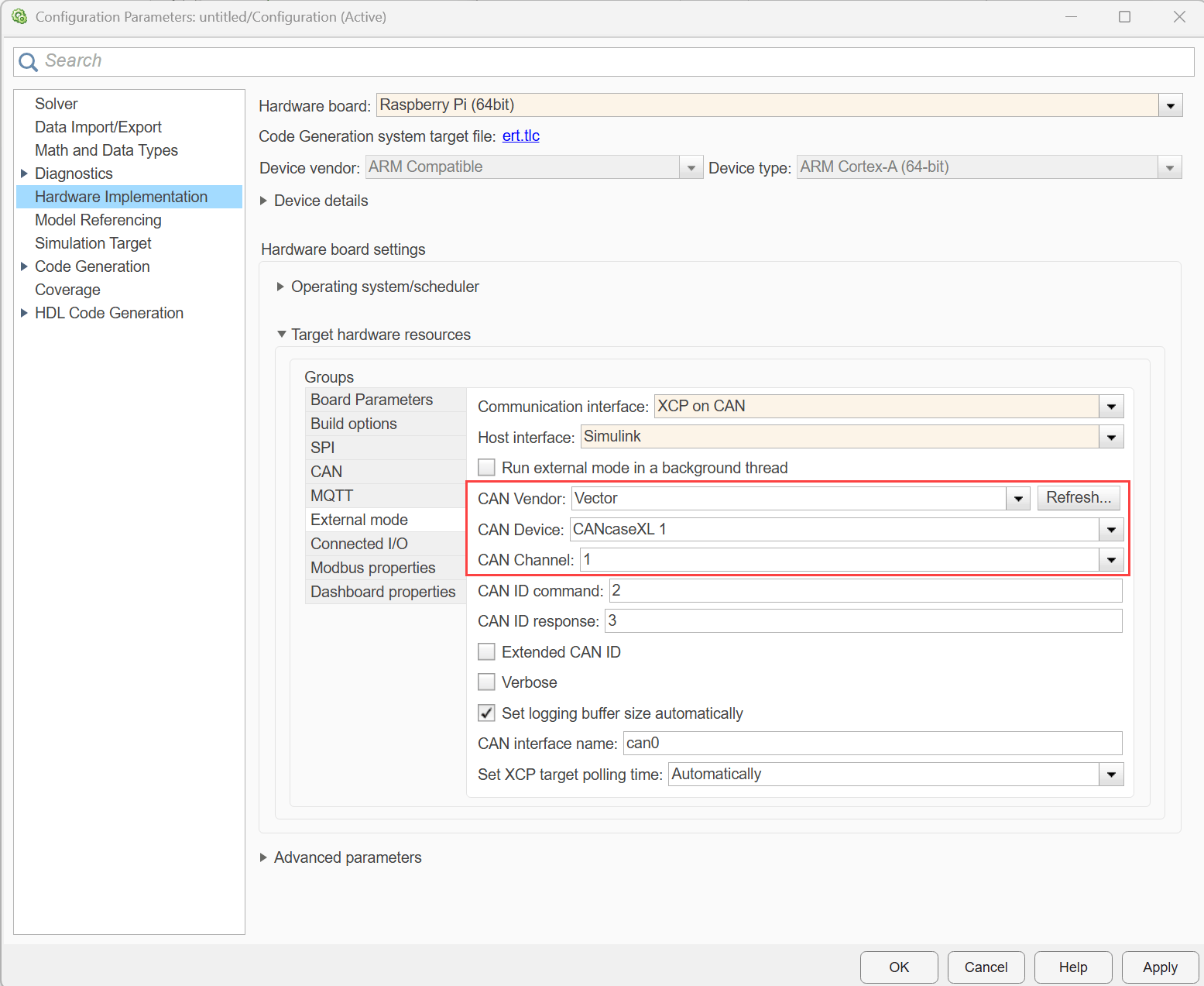Open the MQTT group
The height and width of the screenshot is (986, 1204).
[386, 496]
